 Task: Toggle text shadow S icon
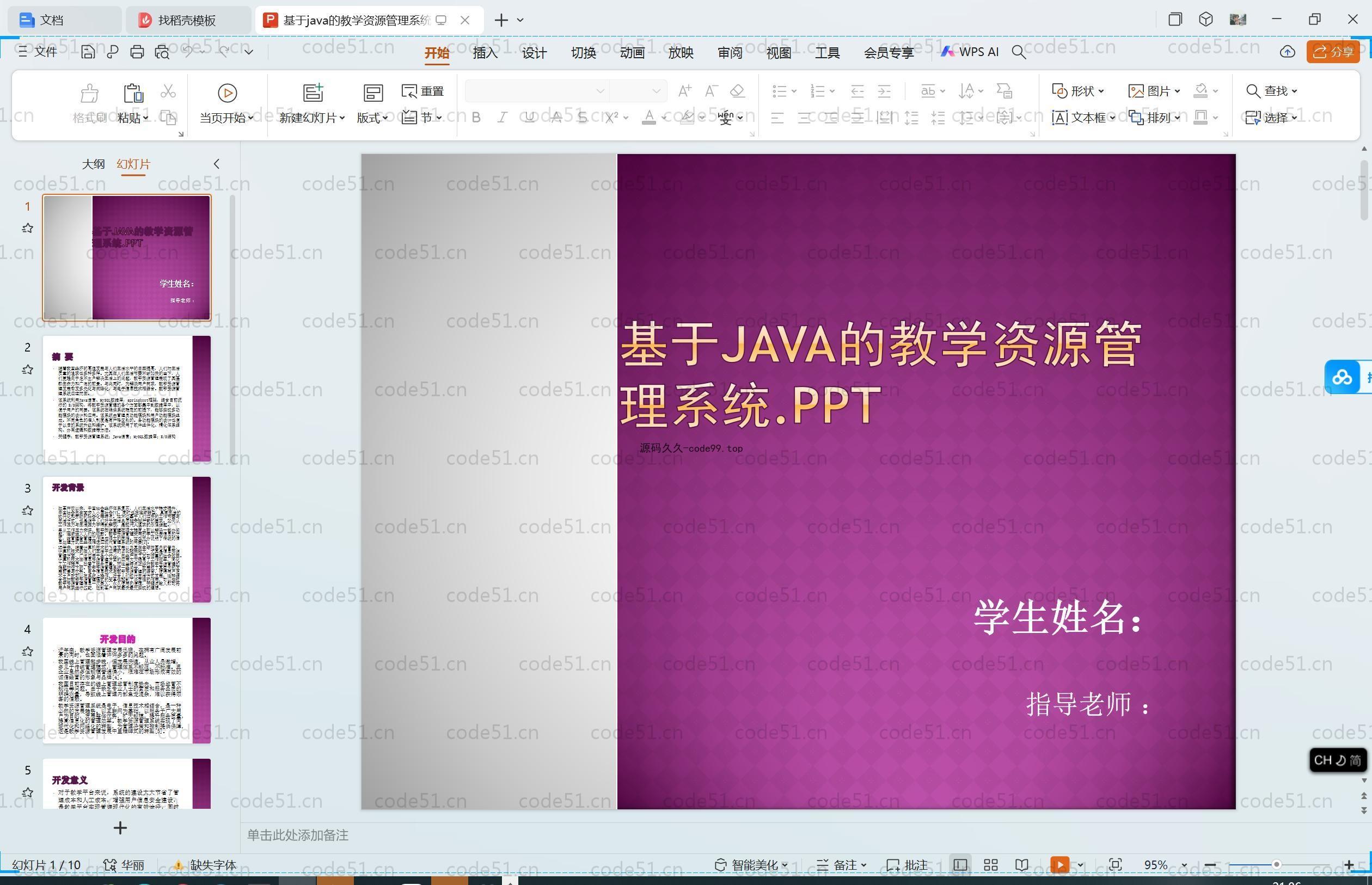pyautogui.click(x=582, y=118)
